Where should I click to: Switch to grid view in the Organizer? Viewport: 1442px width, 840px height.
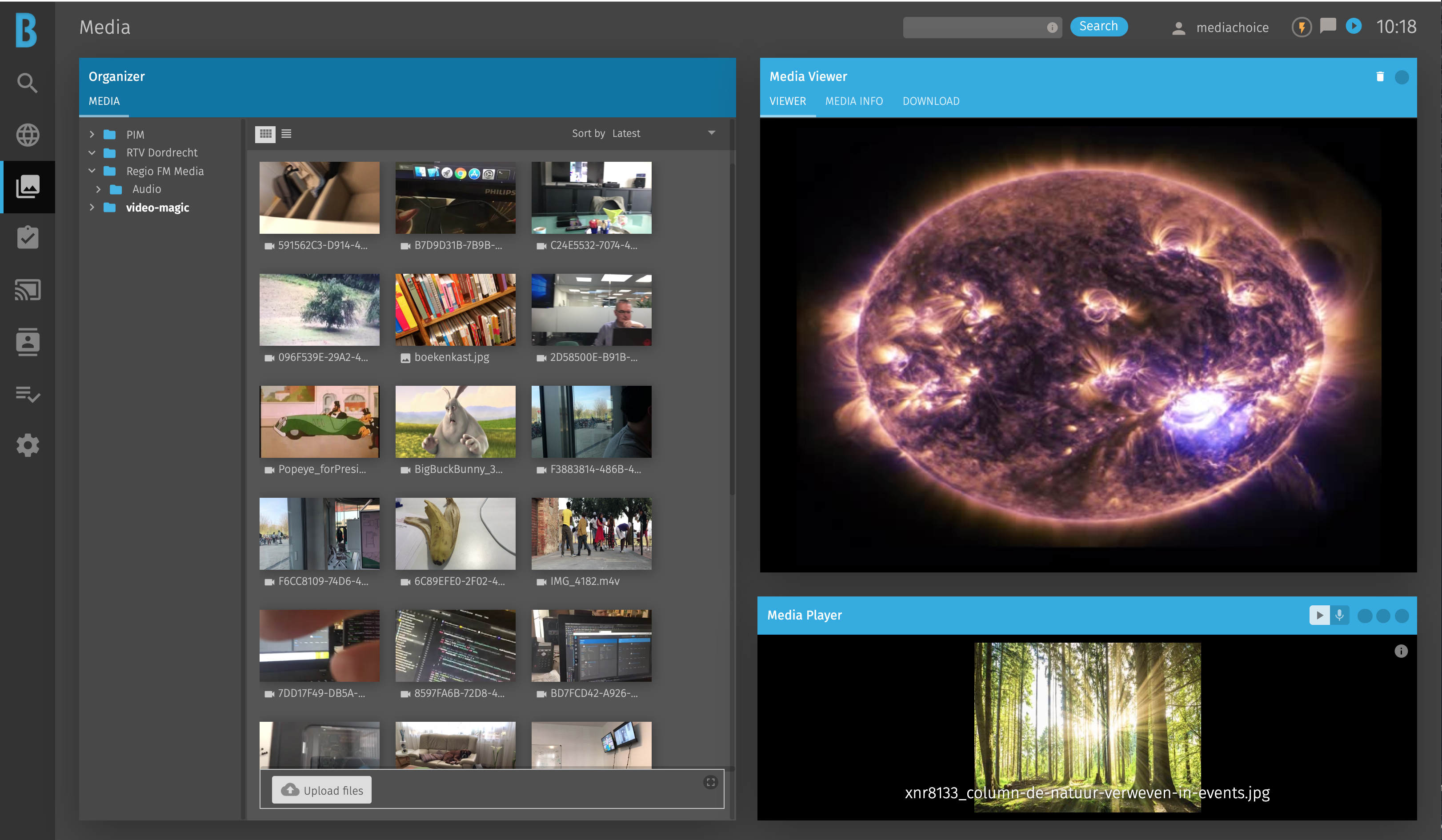pos(265,134)
